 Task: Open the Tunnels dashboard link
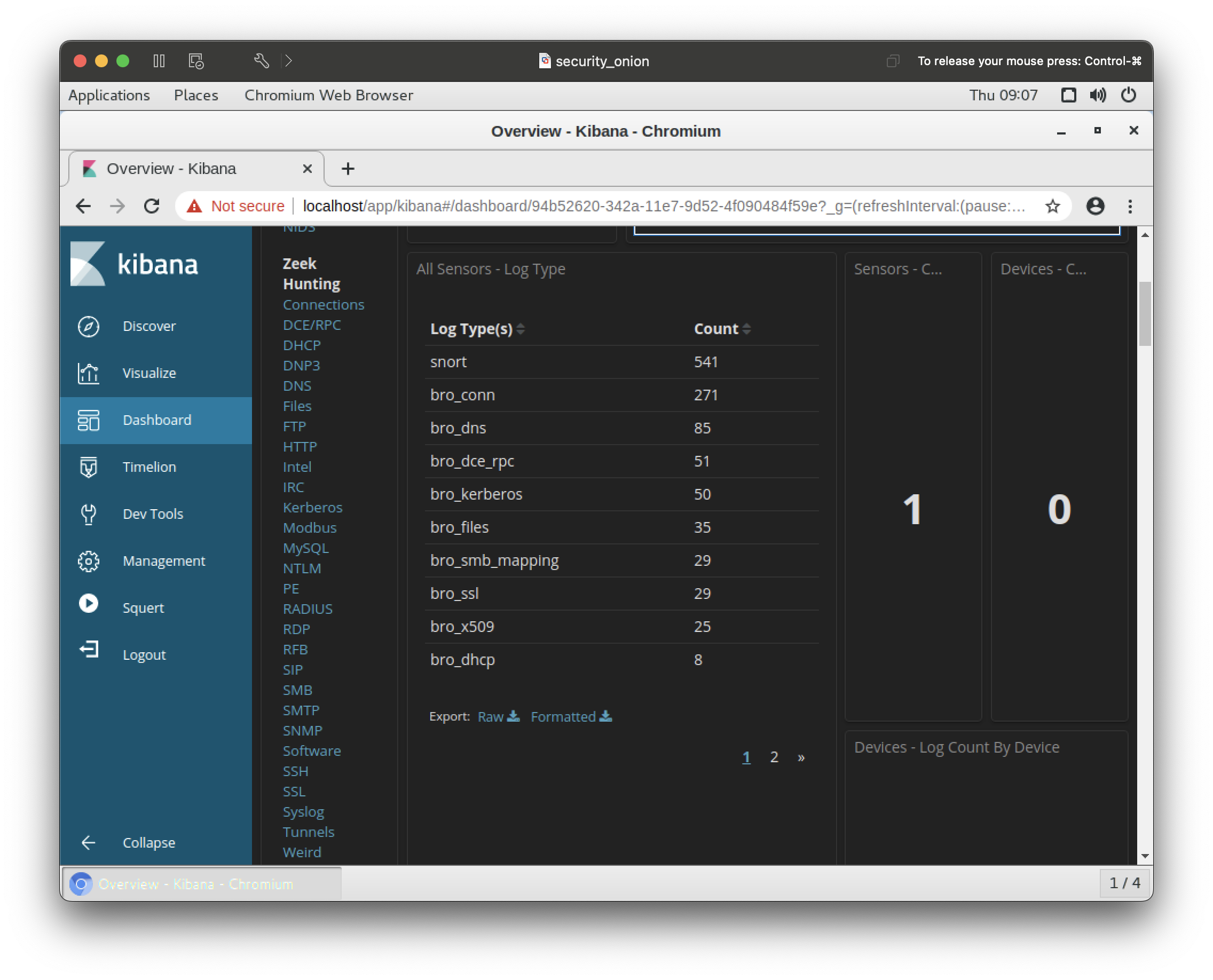point(309,832)
